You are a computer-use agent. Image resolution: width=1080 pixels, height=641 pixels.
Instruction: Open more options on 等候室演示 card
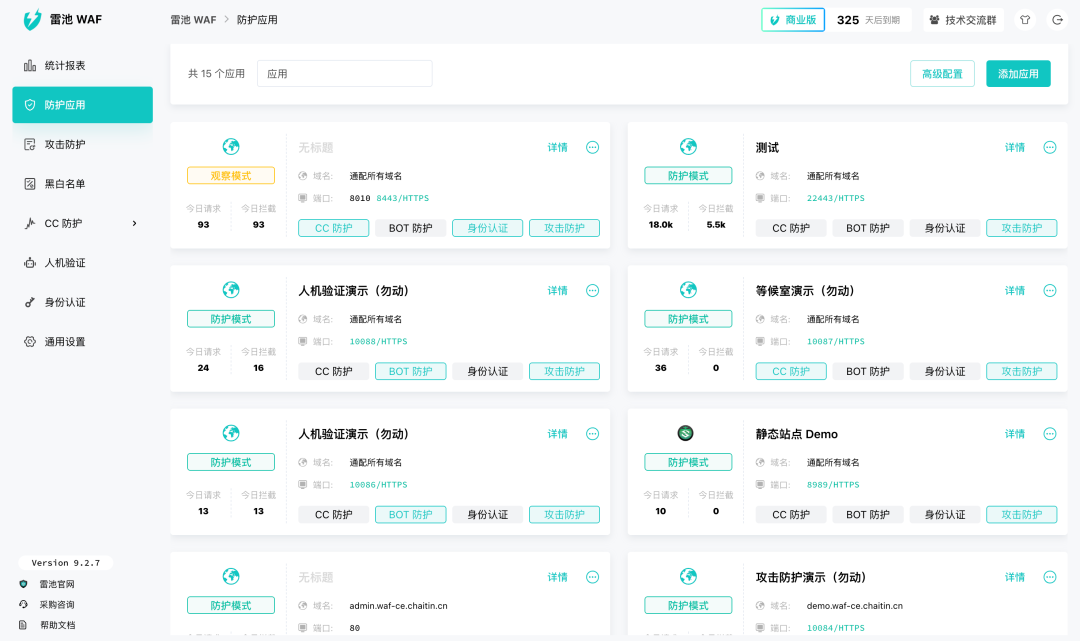[x=1050, y=291]
